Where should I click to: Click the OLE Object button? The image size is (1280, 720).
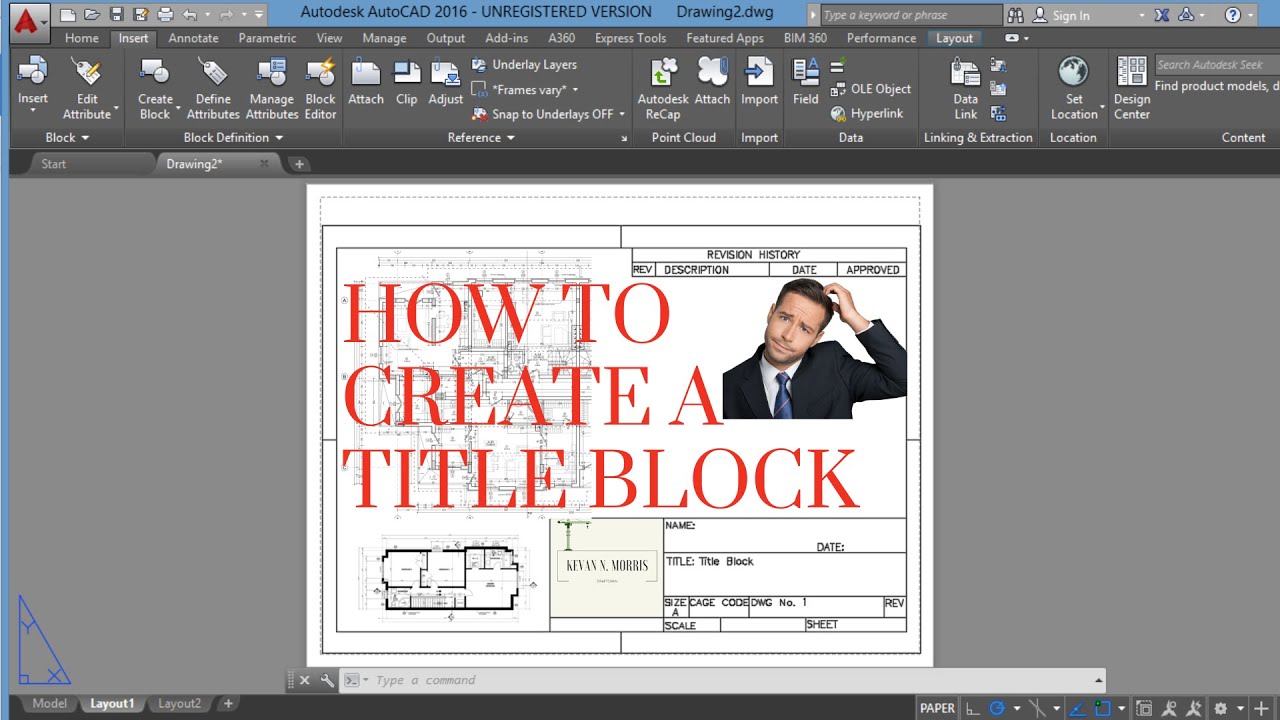tap(870, 89)
